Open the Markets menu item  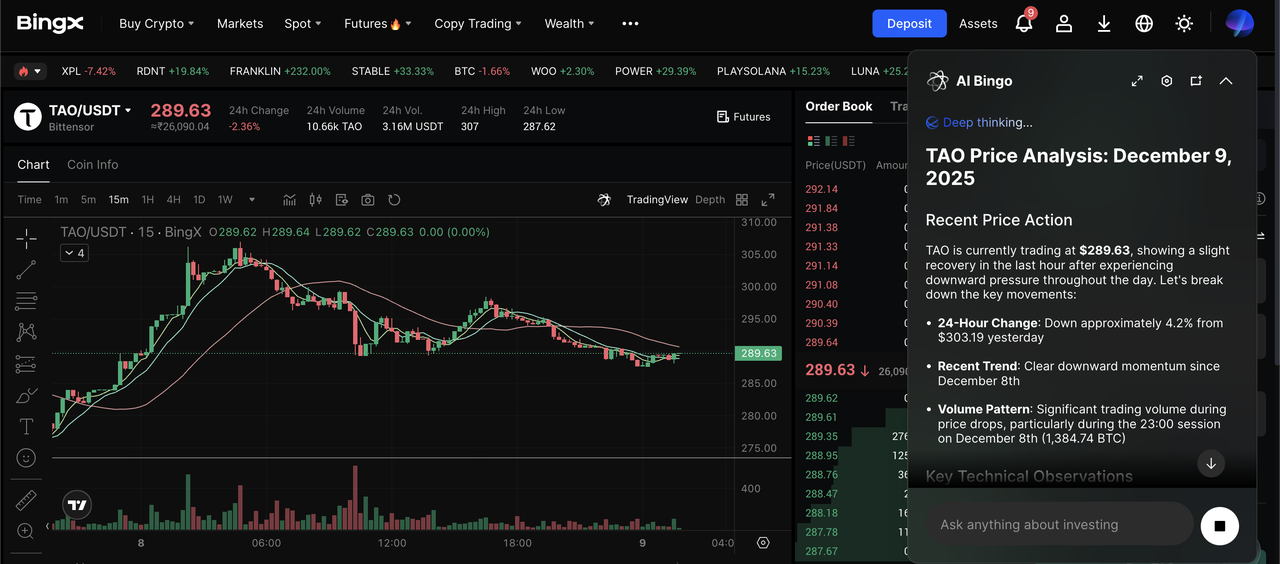(240, 24)
